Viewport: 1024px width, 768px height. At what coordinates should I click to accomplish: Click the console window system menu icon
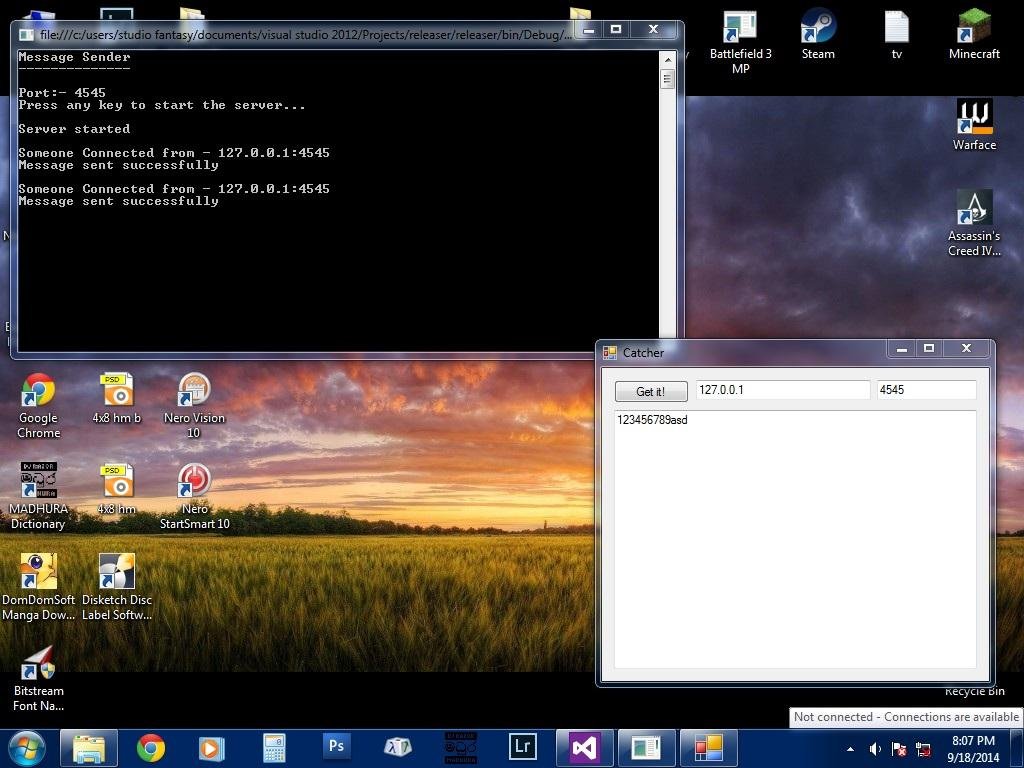(x=26, y=35)
